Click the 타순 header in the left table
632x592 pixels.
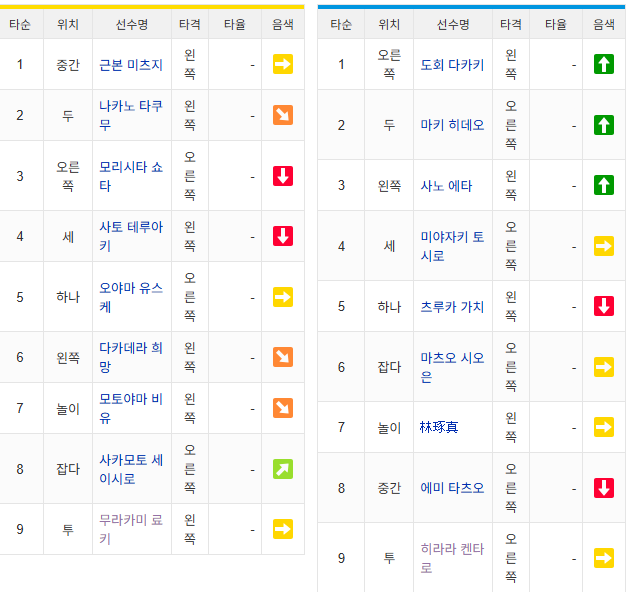point(20,25)
